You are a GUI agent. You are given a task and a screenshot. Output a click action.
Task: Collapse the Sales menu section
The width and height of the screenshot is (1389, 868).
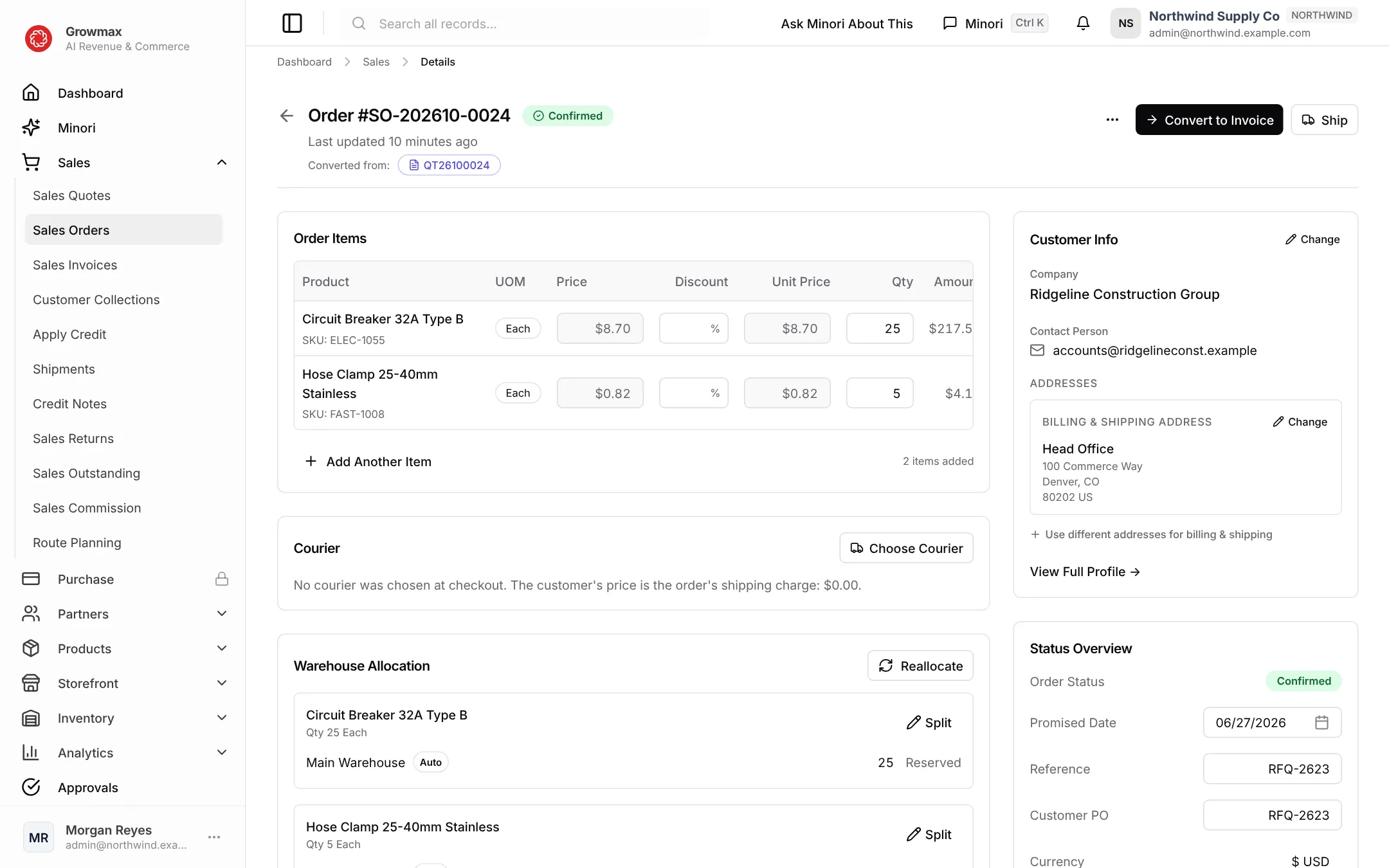222,162
